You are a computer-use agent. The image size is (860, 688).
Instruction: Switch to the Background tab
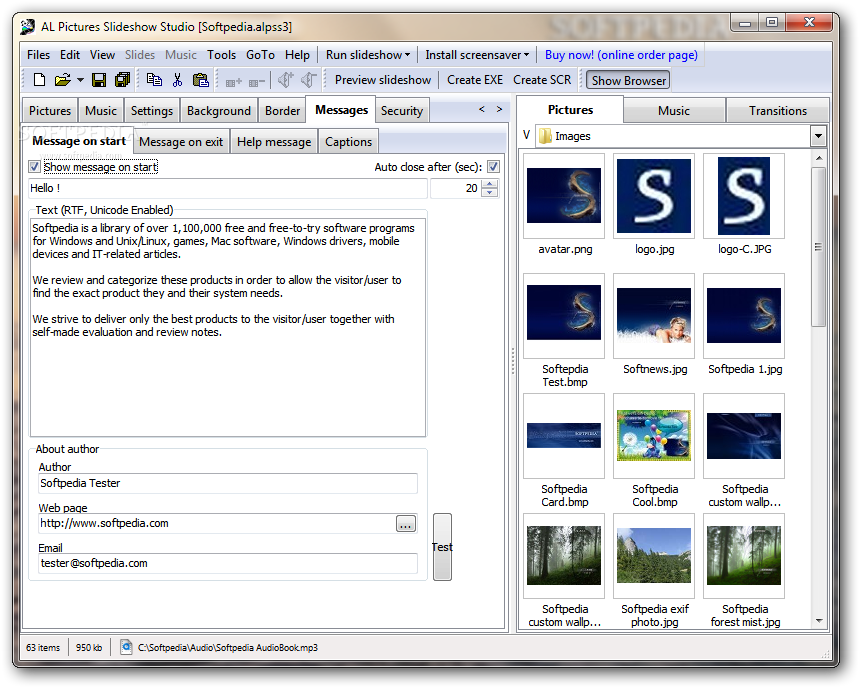coord(219,111)
